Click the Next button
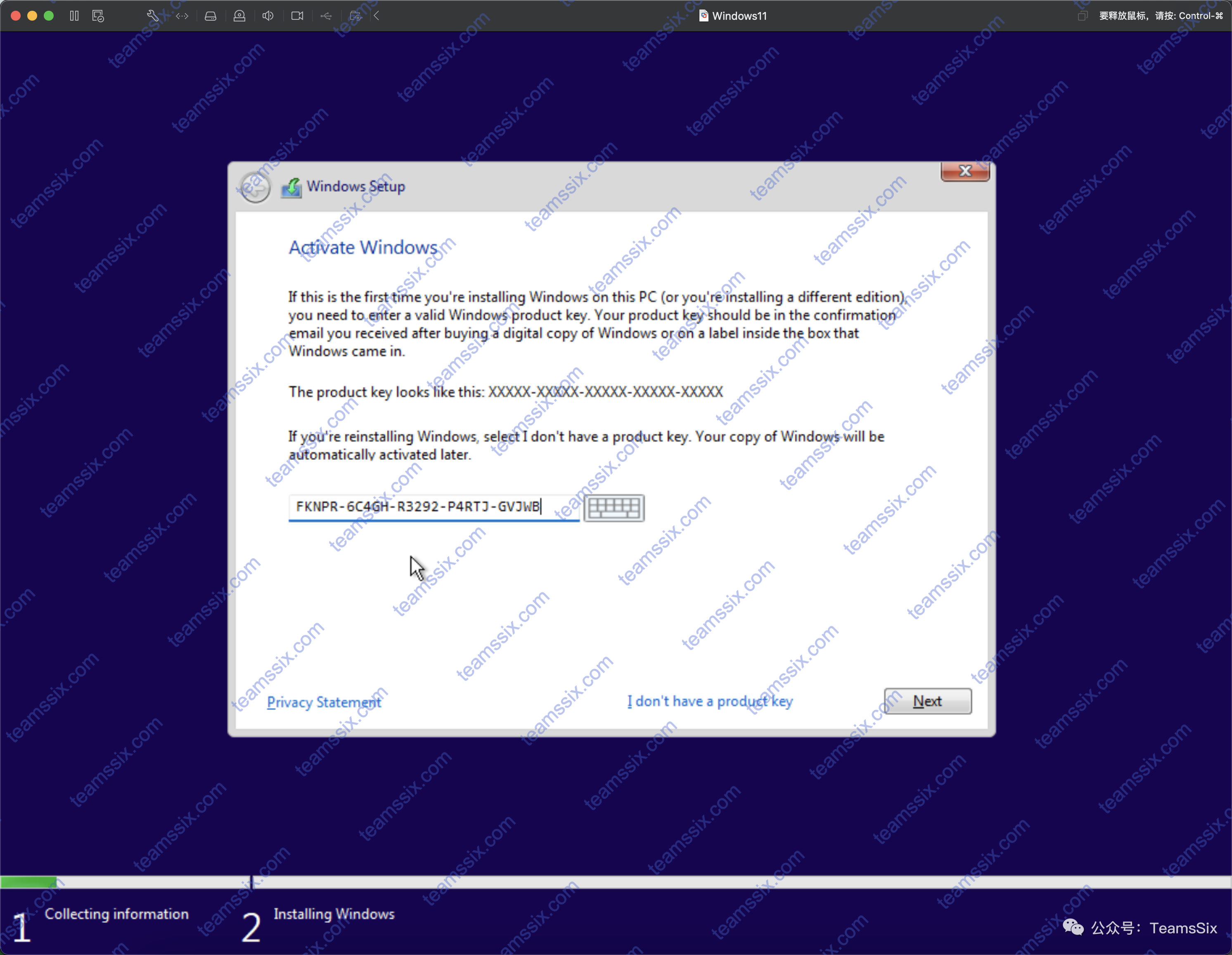The image size is (1232, 955). (x=927, y=701)
